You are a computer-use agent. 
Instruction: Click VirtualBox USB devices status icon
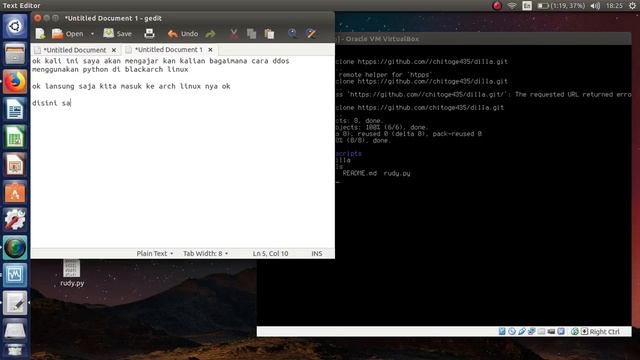click(522, 331)
